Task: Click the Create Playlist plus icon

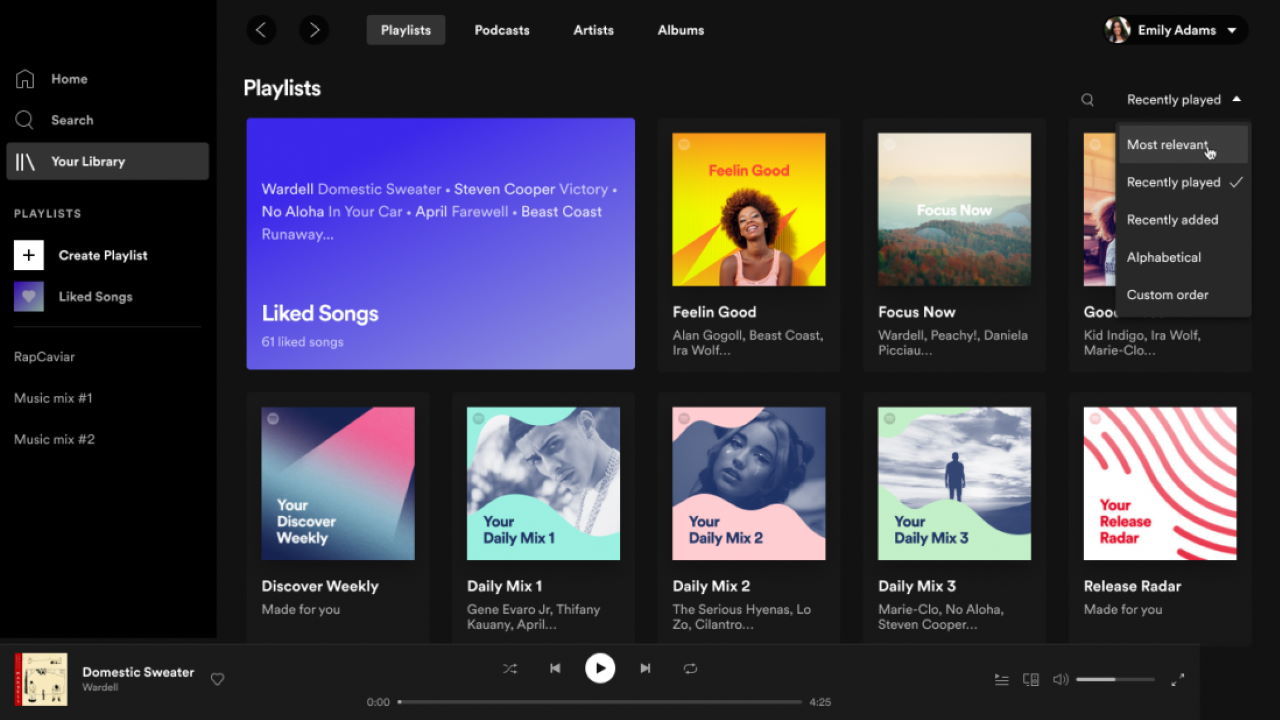Action: [x=28, y=255]
